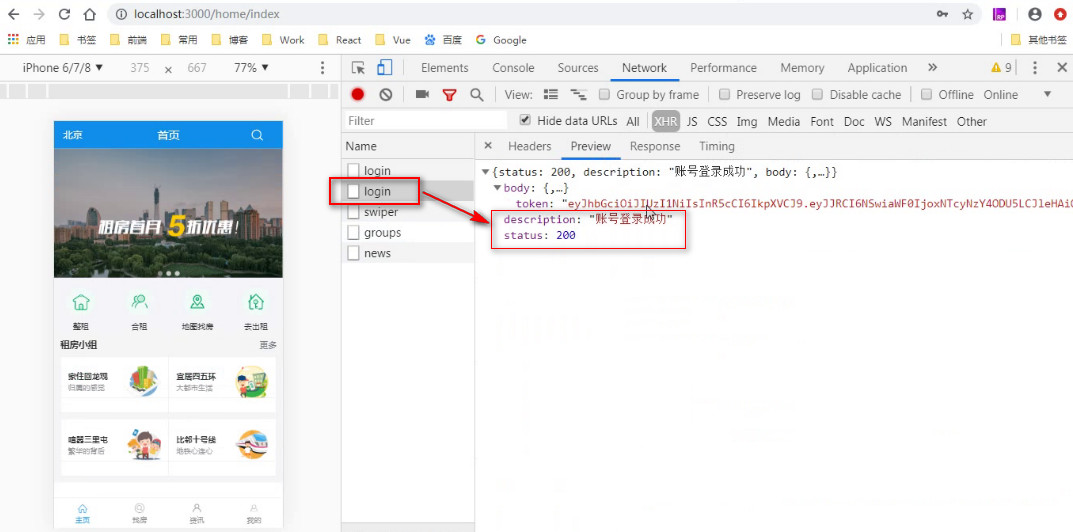This screenshot has height=532, width=1073.
Task: Collapse the root response object triangle
Action: (485, 172)
